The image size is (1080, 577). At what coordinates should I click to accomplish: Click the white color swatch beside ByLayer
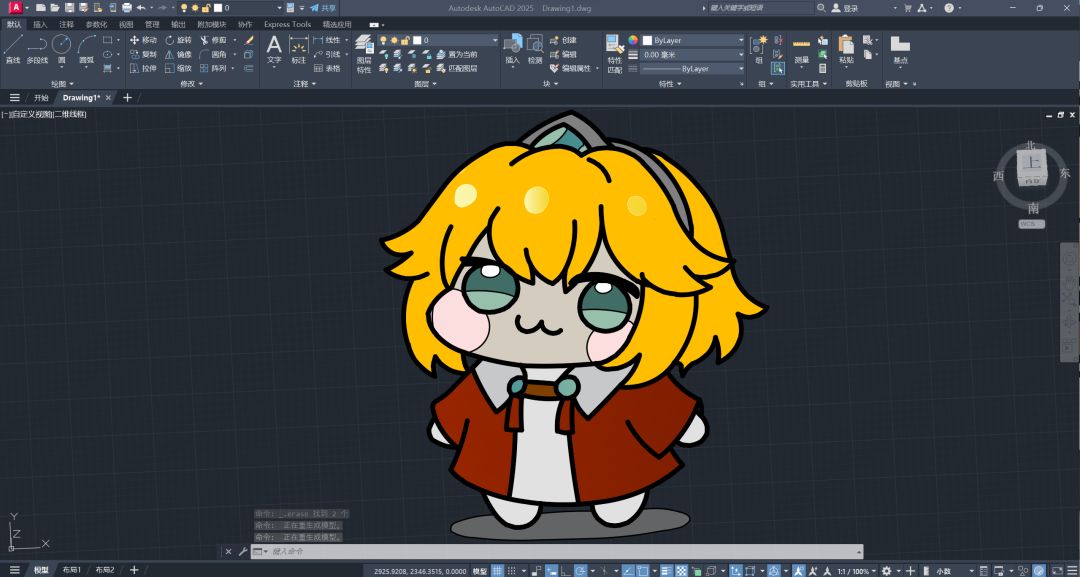coord(647,41)
